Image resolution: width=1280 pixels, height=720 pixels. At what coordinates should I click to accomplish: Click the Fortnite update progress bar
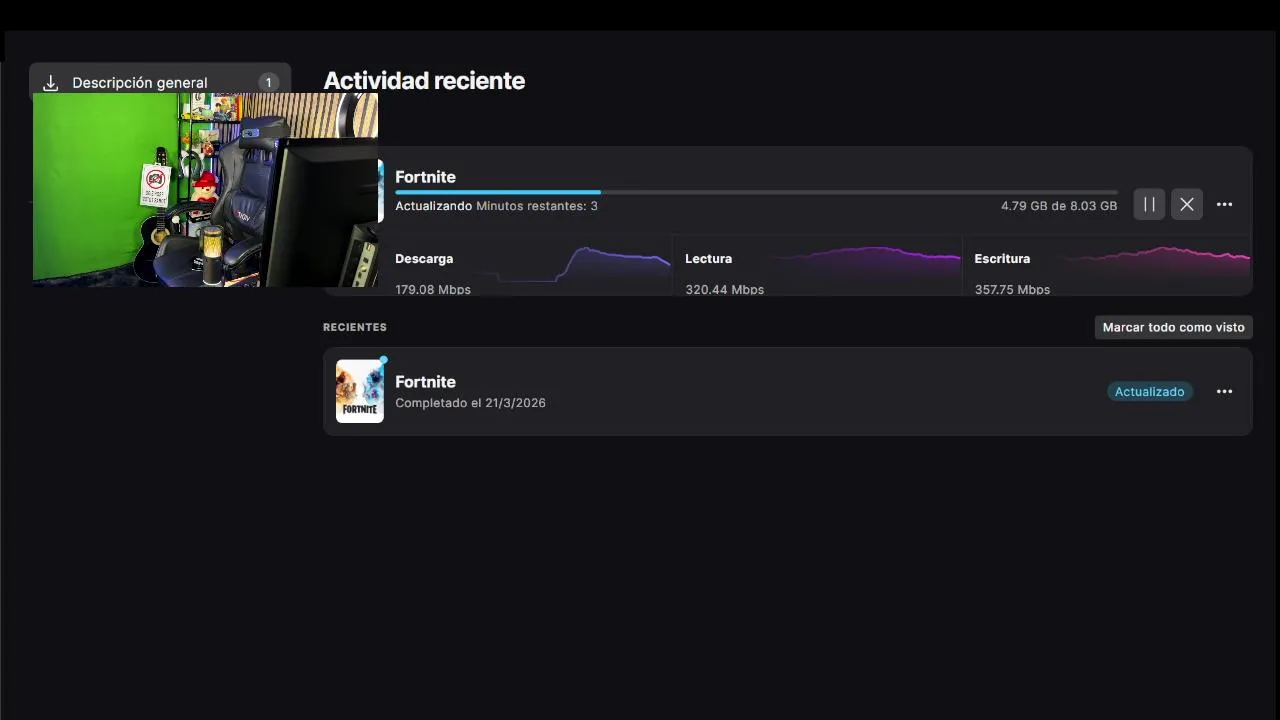click(756, 192)
